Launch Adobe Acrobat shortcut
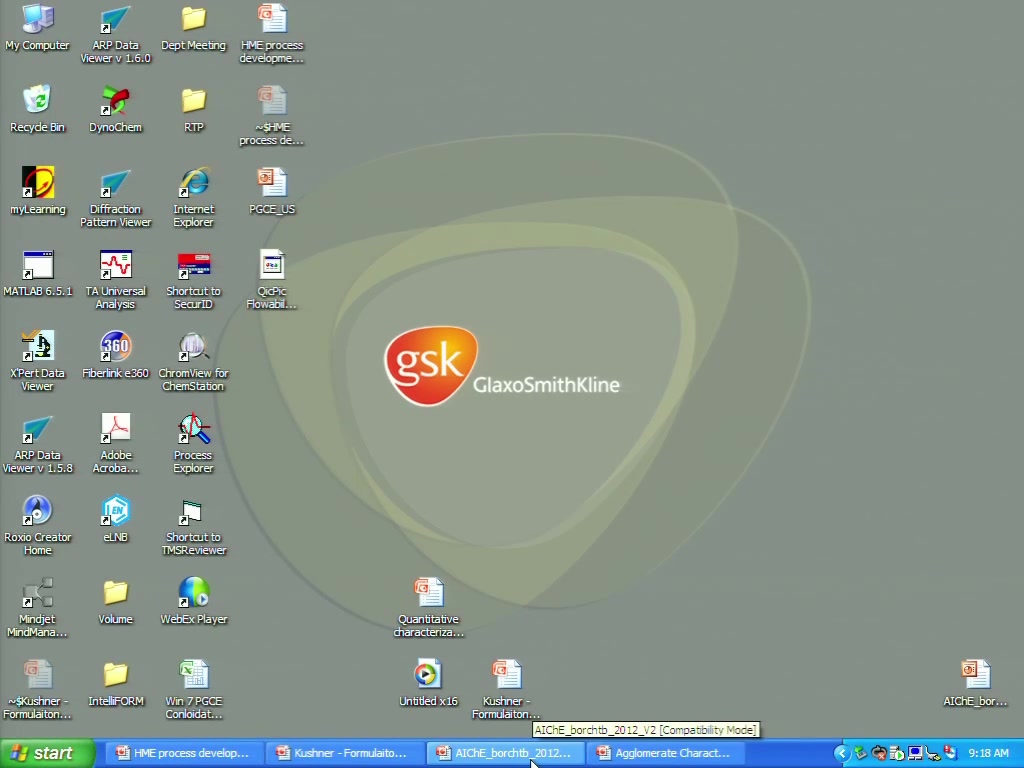This screenshot has width=1024, height=768. click(116, 443)
